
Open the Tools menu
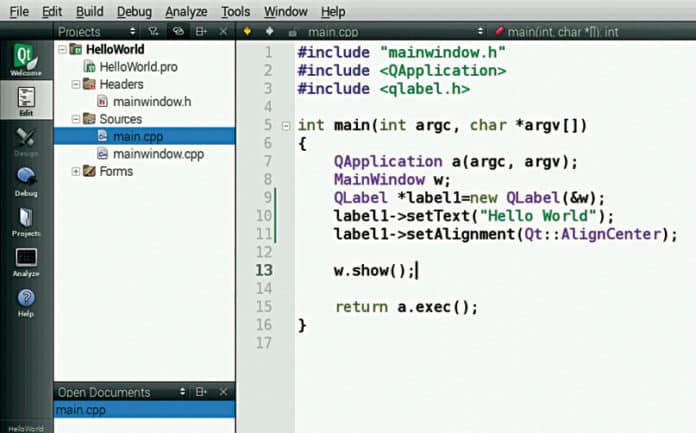pos(236,12)
